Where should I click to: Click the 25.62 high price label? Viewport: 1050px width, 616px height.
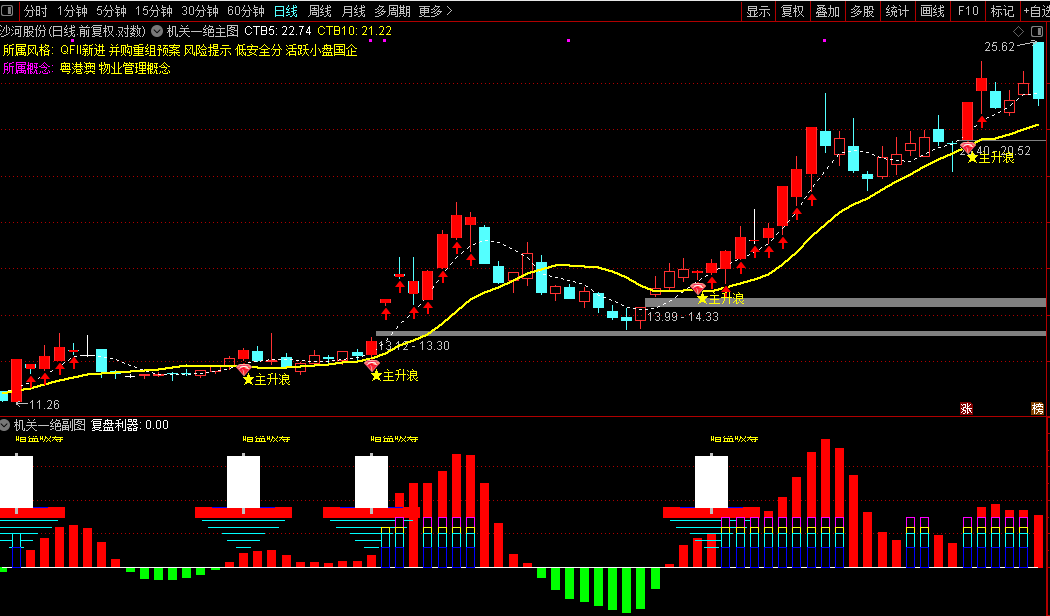(x=1000, y=47)
